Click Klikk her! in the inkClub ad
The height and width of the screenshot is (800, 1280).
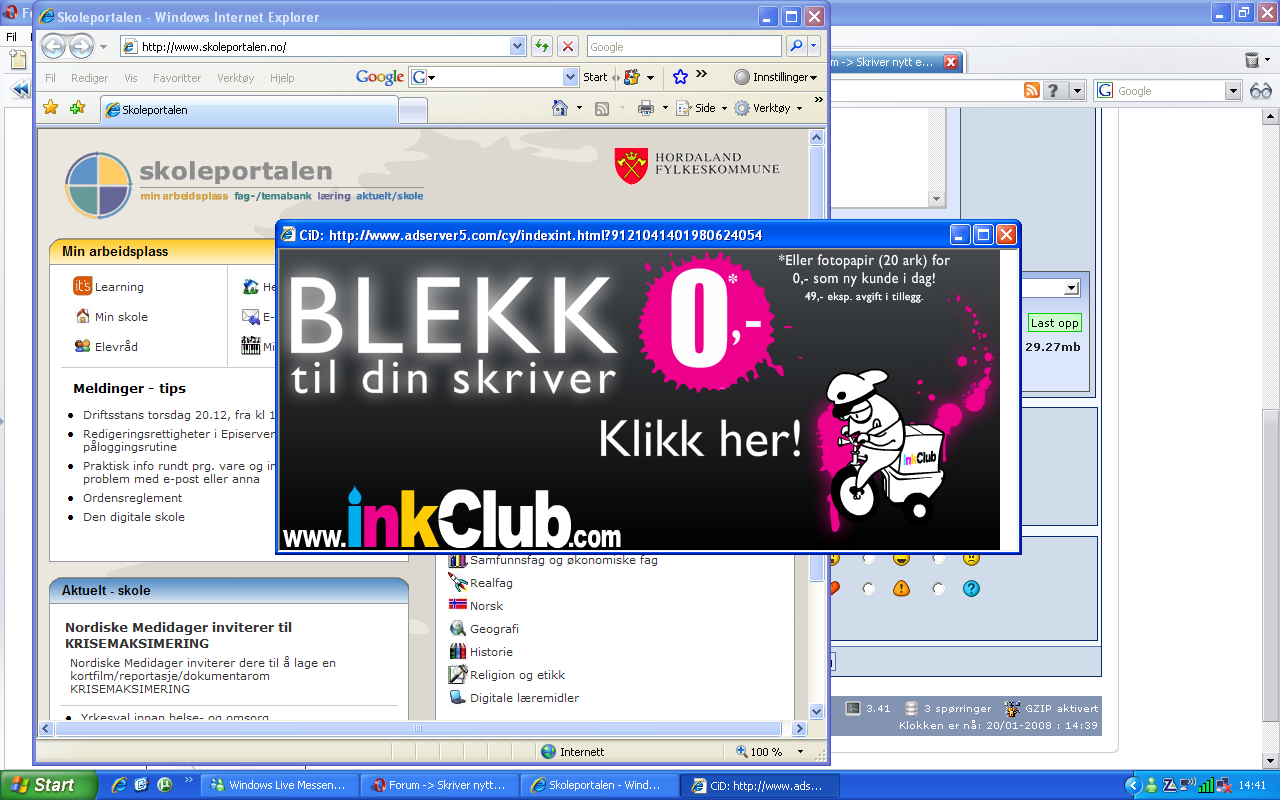click(700, 438)
